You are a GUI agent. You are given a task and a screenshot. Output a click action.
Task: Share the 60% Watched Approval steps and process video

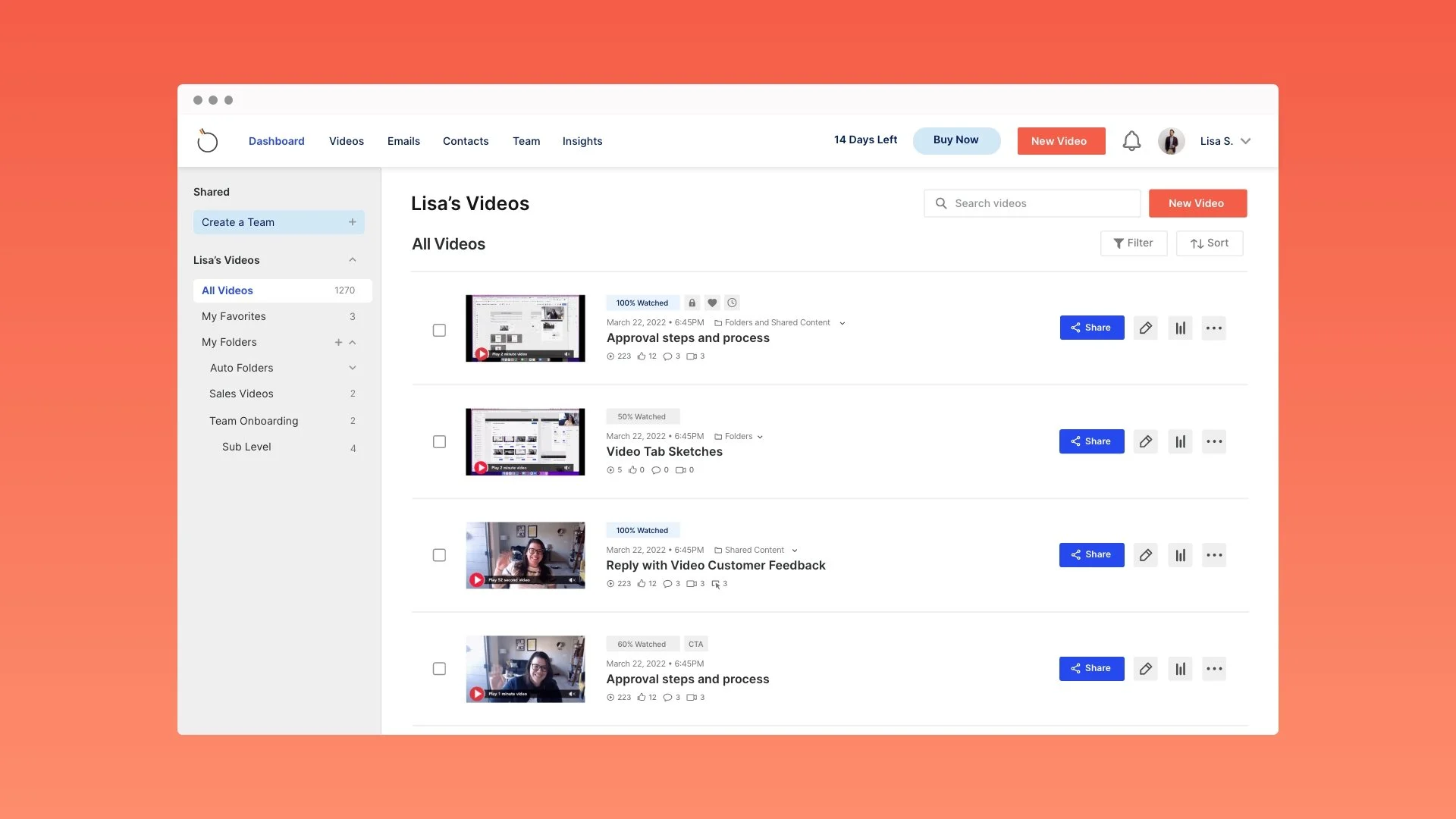[1091, 669]
